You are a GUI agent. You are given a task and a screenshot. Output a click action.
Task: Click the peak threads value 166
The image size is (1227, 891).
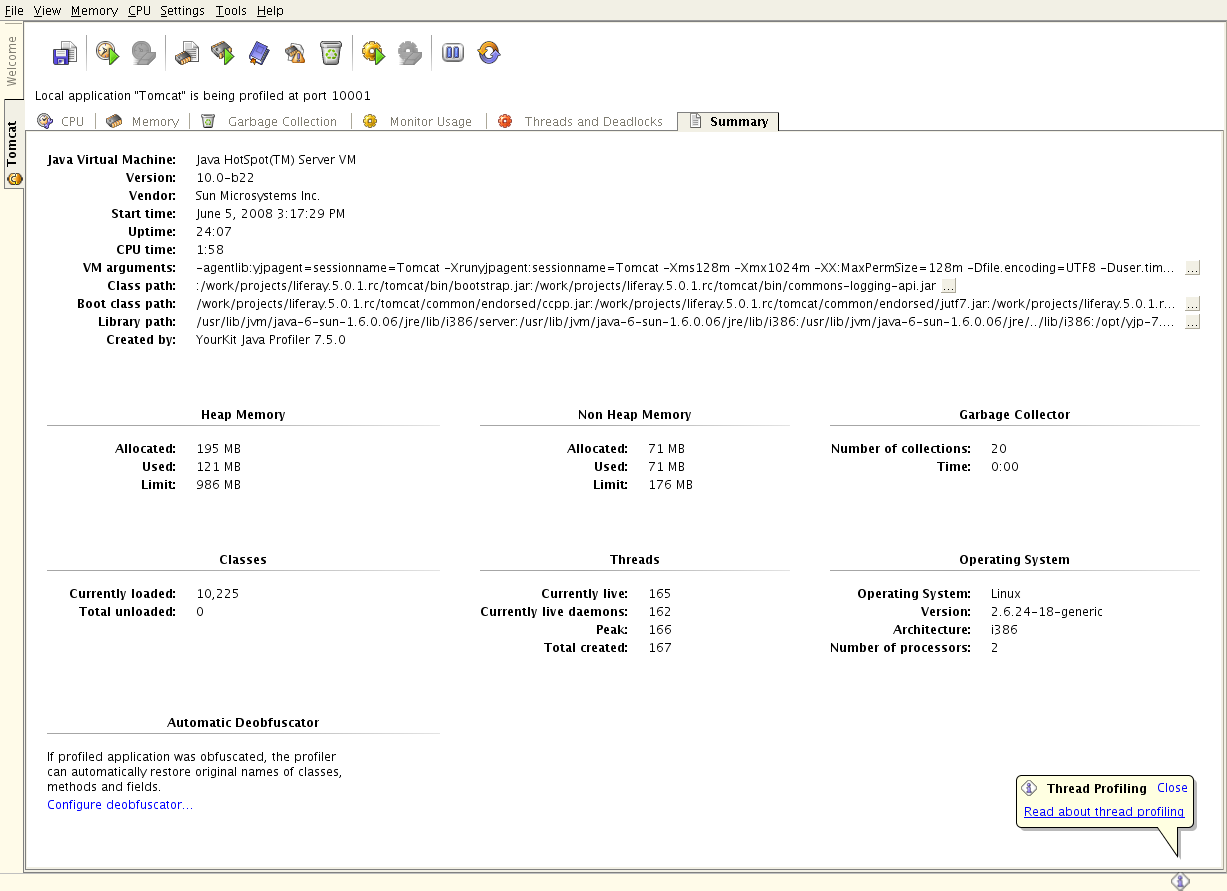pos(660,630)
